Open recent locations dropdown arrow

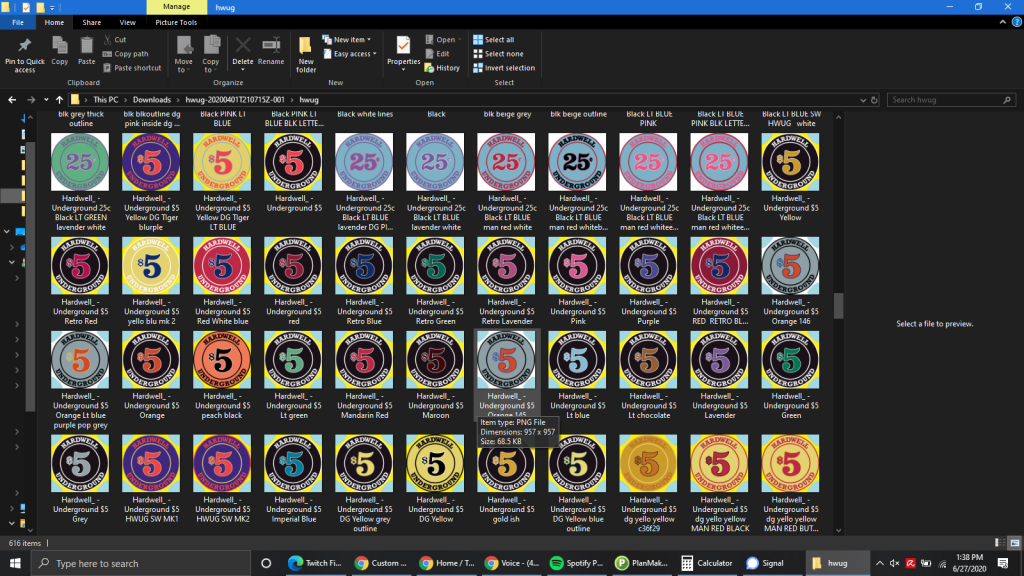coord(46,100)
